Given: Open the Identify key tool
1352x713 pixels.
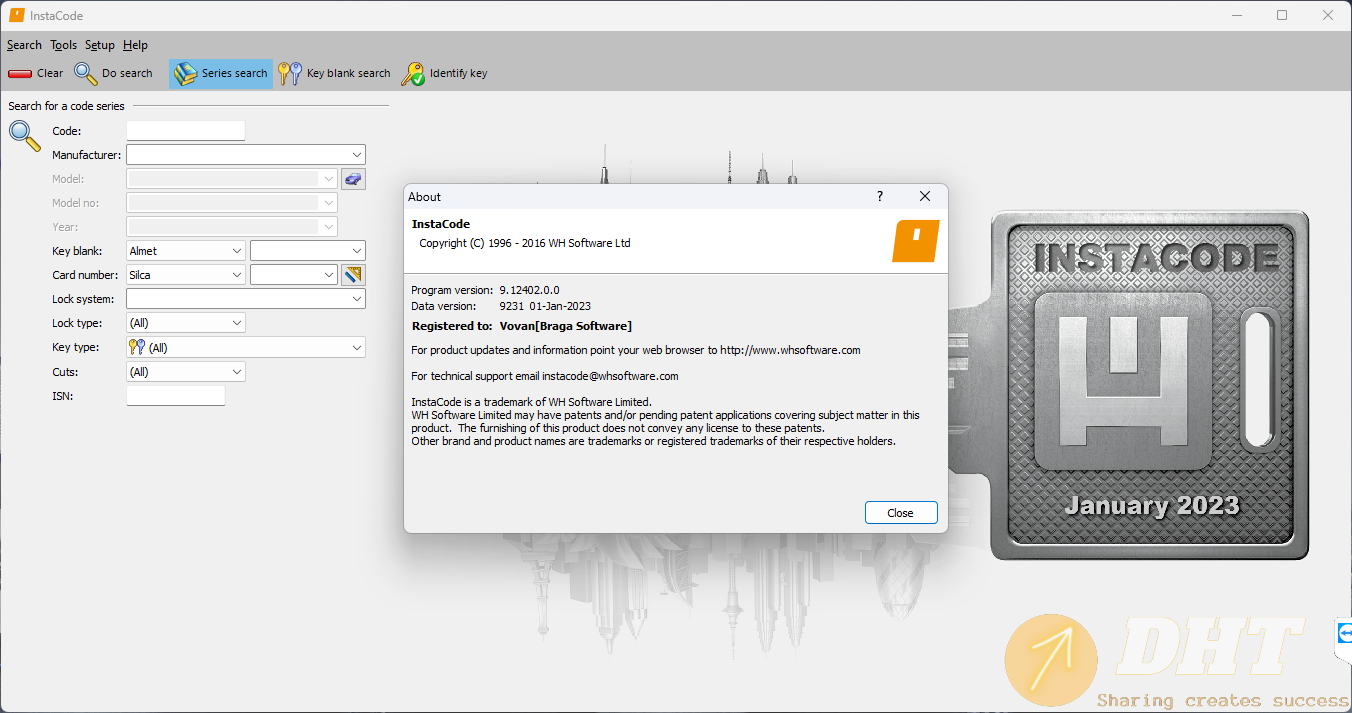Looking at the screenshot, I should [413, 73].
